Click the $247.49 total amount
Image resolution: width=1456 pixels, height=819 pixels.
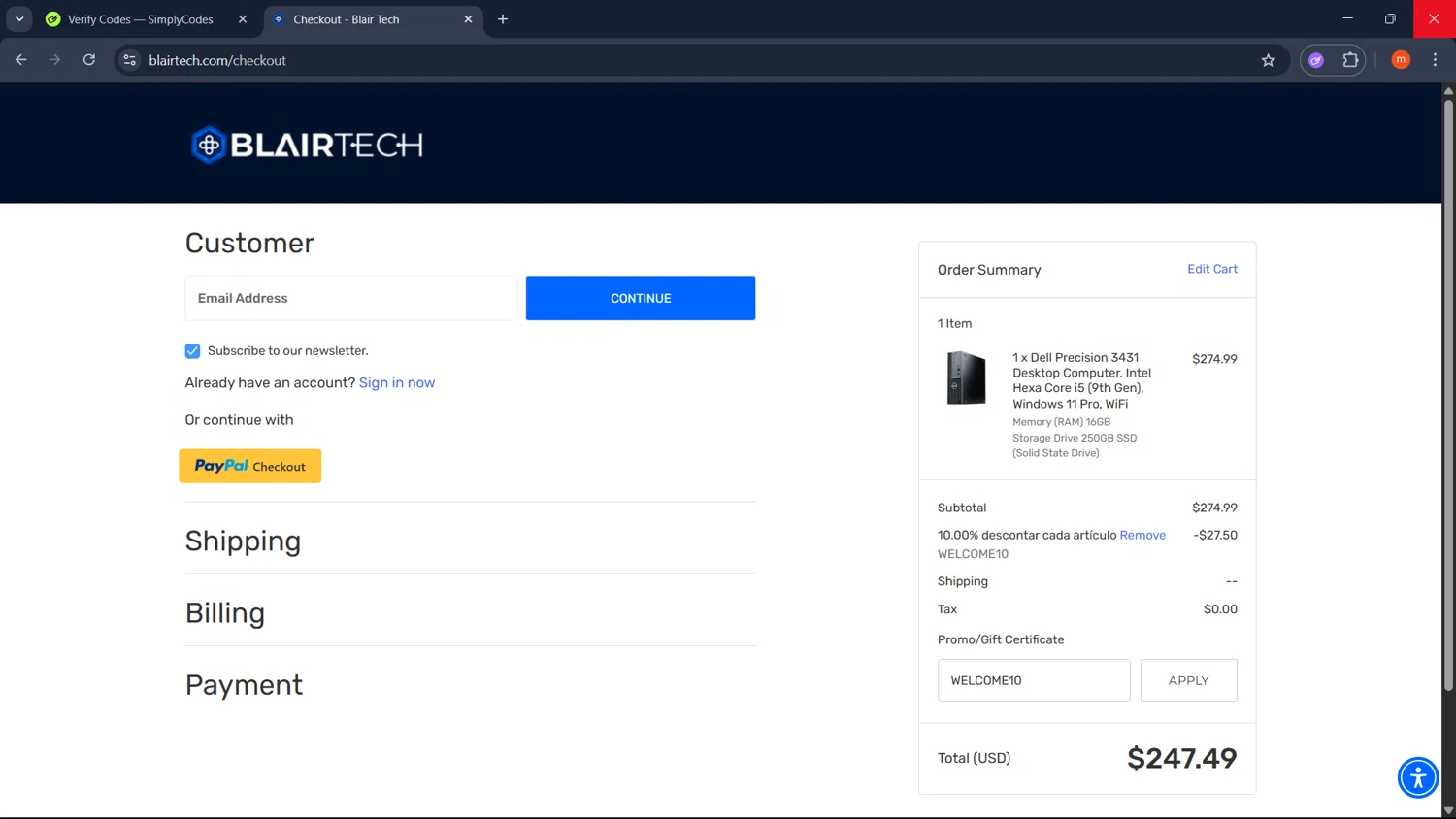[x=1181, y=758]
